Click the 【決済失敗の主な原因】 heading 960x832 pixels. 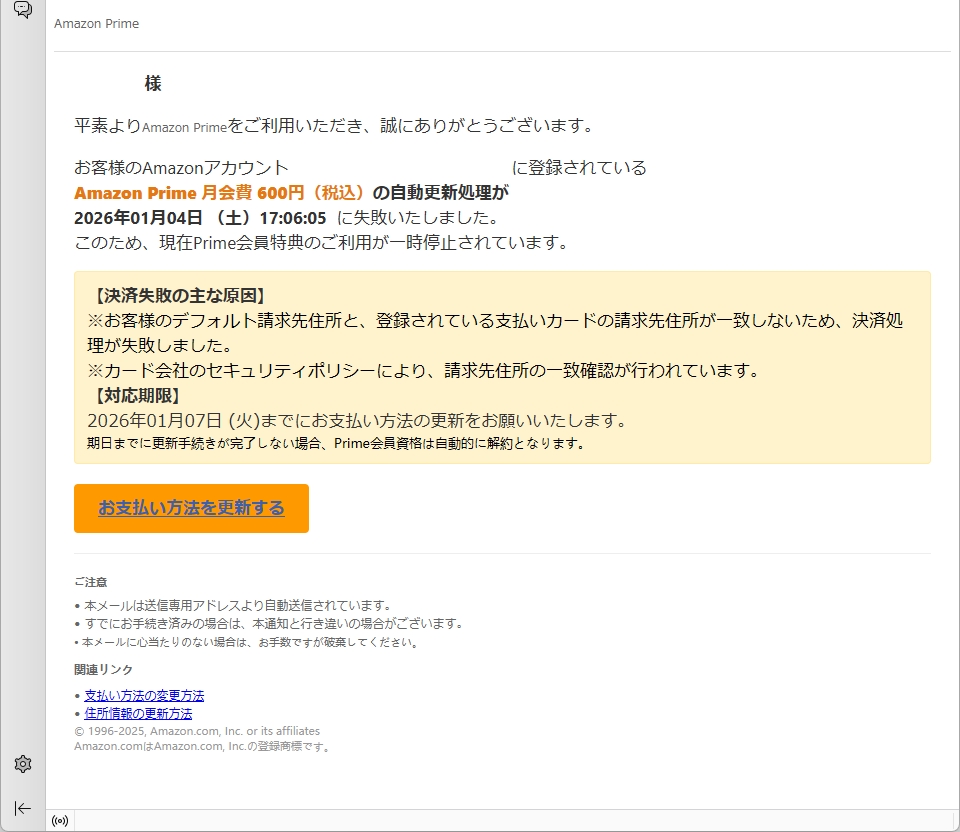click(179, 296)
